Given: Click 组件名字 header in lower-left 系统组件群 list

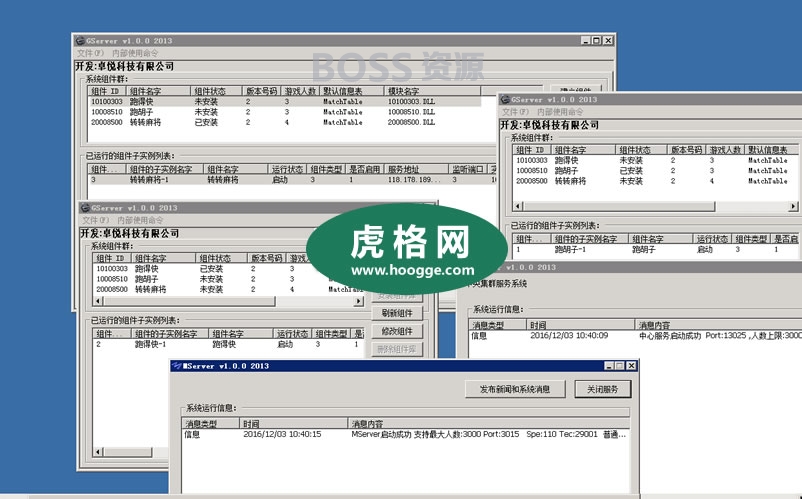Looking at the screenshot, I should 163,258.
